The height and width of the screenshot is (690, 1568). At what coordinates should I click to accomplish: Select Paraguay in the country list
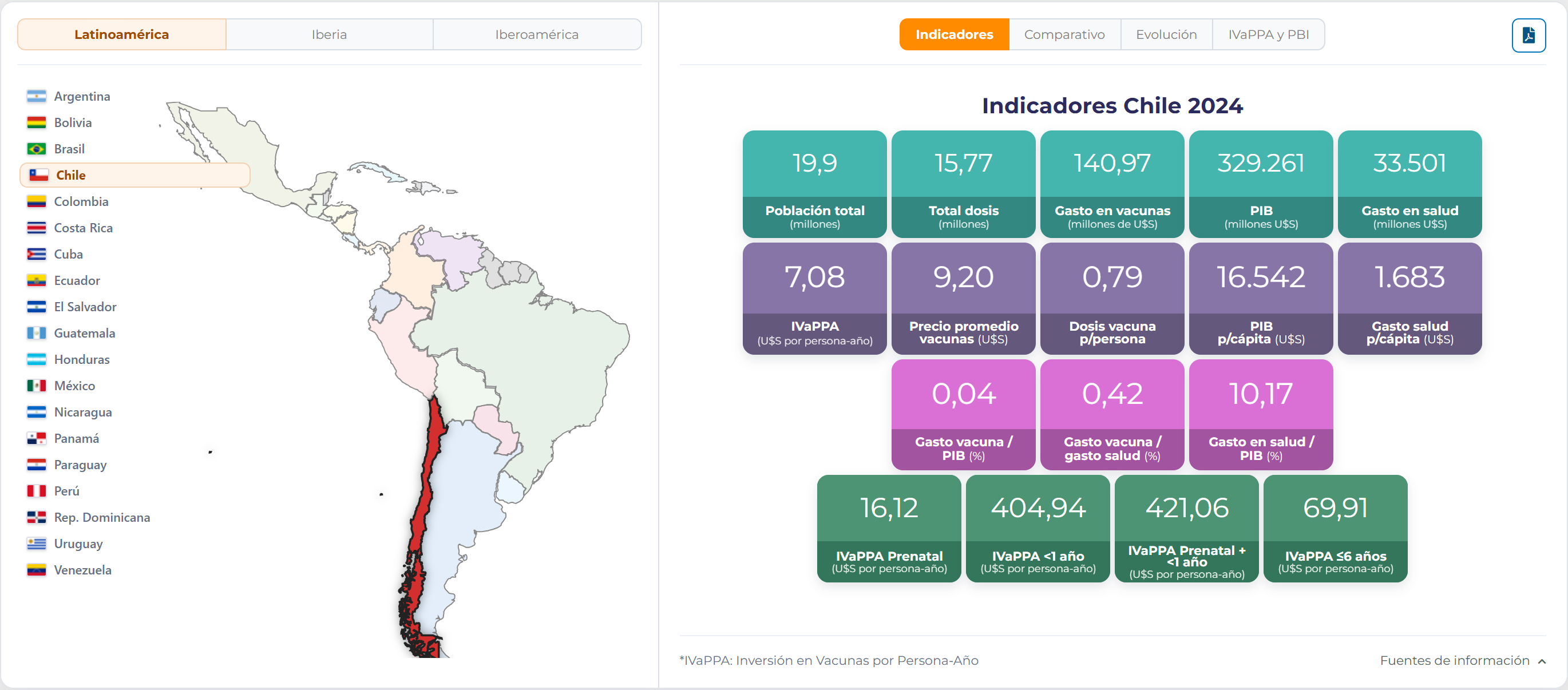(x=80, y=465)
